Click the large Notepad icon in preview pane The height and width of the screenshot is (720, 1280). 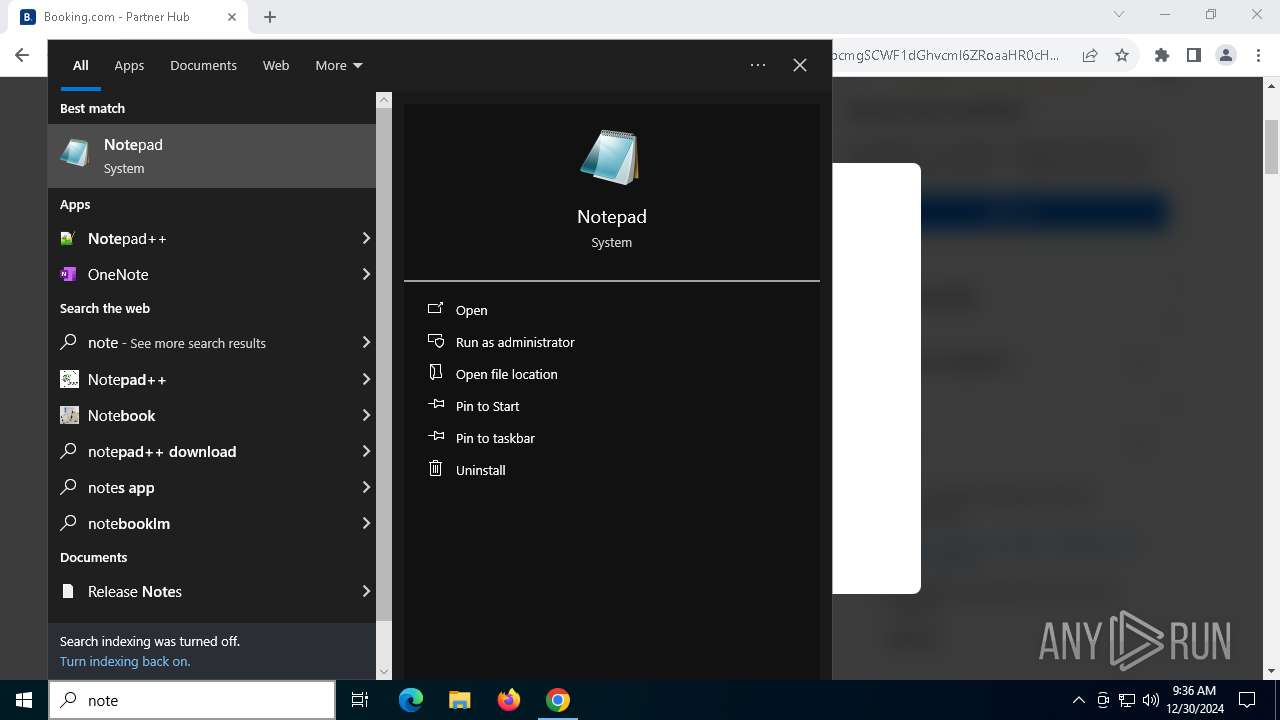(610, 157)
